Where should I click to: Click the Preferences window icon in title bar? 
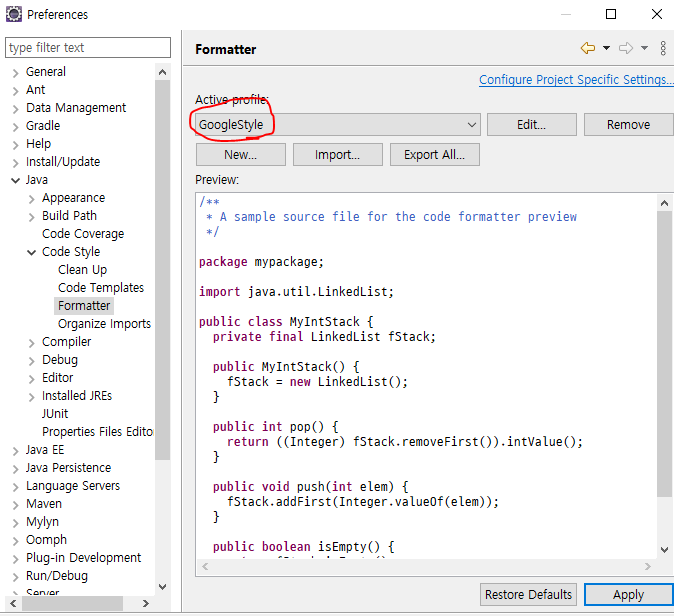(13, 14)
